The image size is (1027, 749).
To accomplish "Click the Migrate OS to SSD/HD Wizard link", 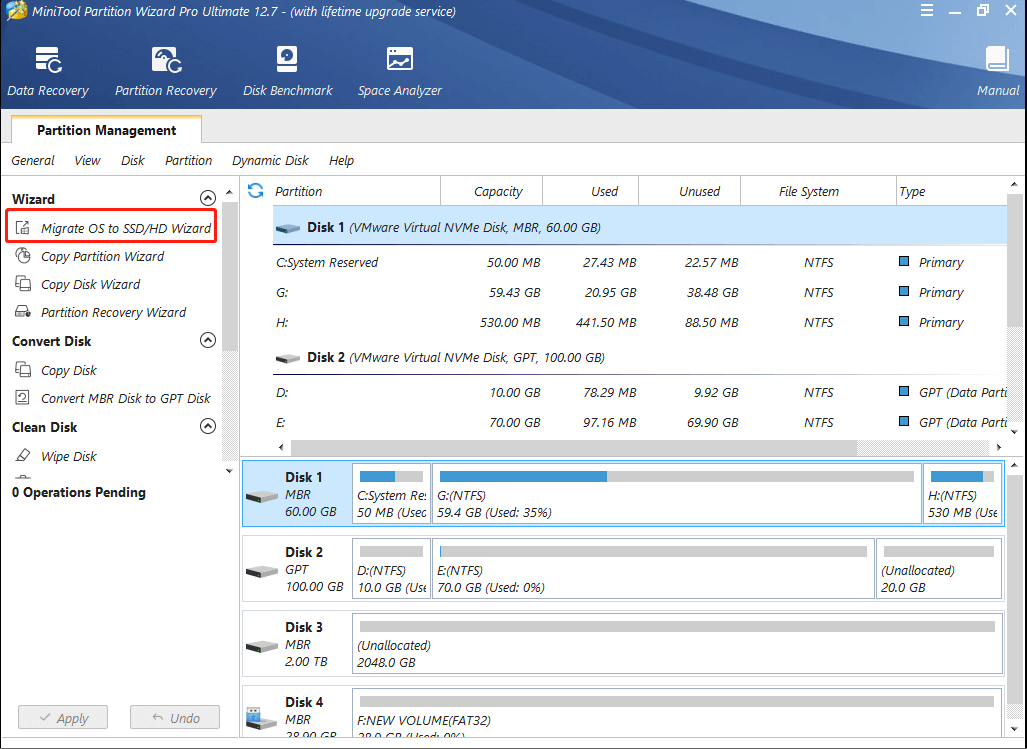I will 126,228.
